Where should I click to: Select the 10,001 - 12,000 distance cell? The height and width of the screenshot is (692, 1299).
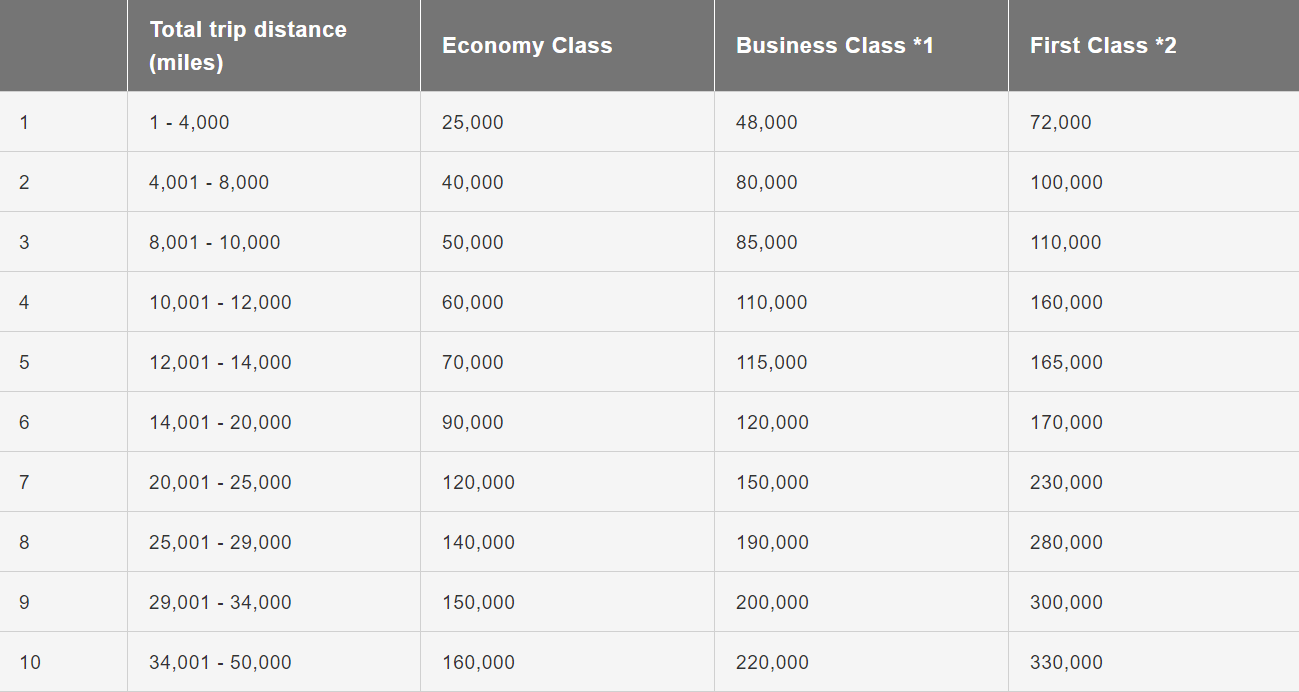pyautogui.click(x=220, y=302)
